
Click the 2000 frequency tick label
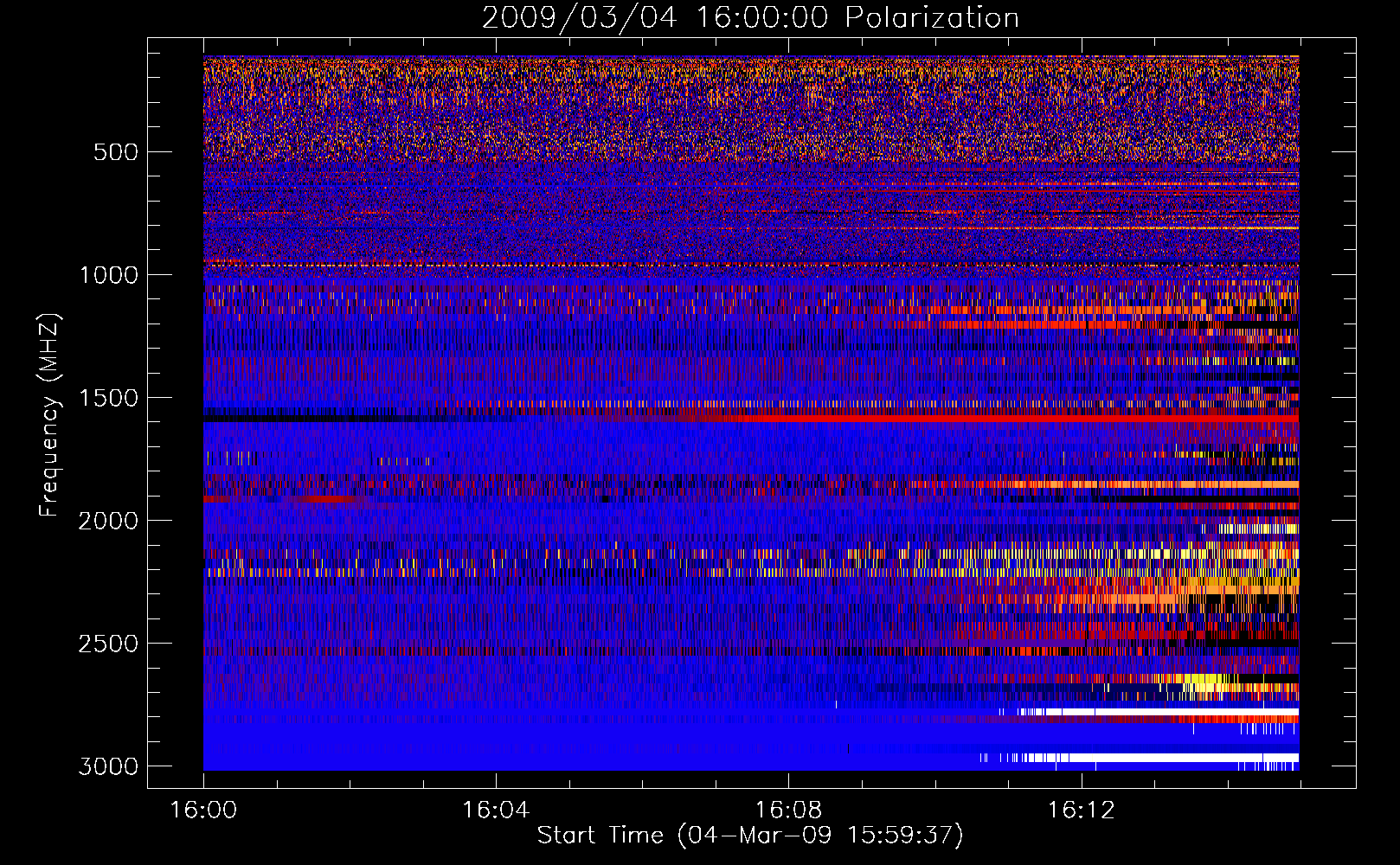[108, 521]
